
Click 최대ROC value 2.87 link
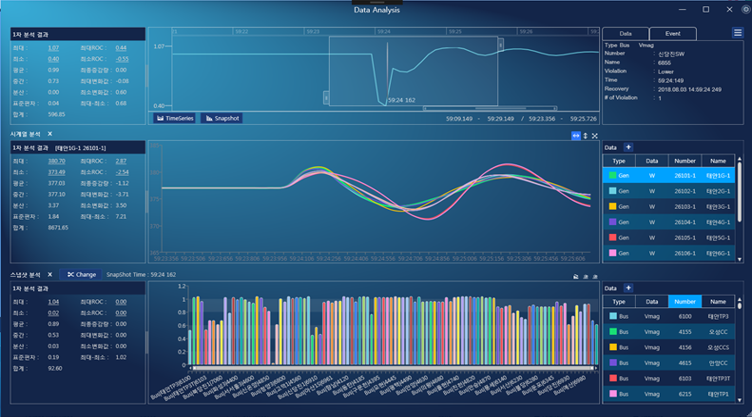tap(121, 160)
